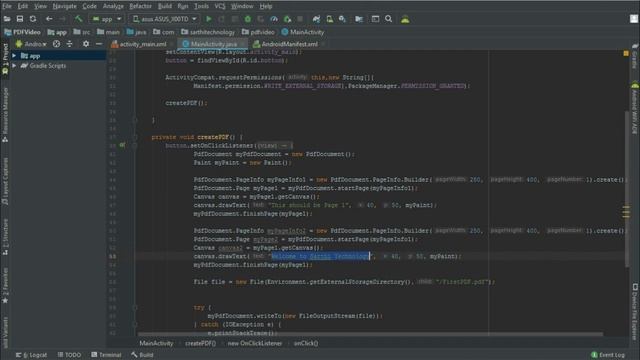Click PDFVideo breadcrumb in navigation bar
This screenshot has height=360, width=640.
[22, 32]
